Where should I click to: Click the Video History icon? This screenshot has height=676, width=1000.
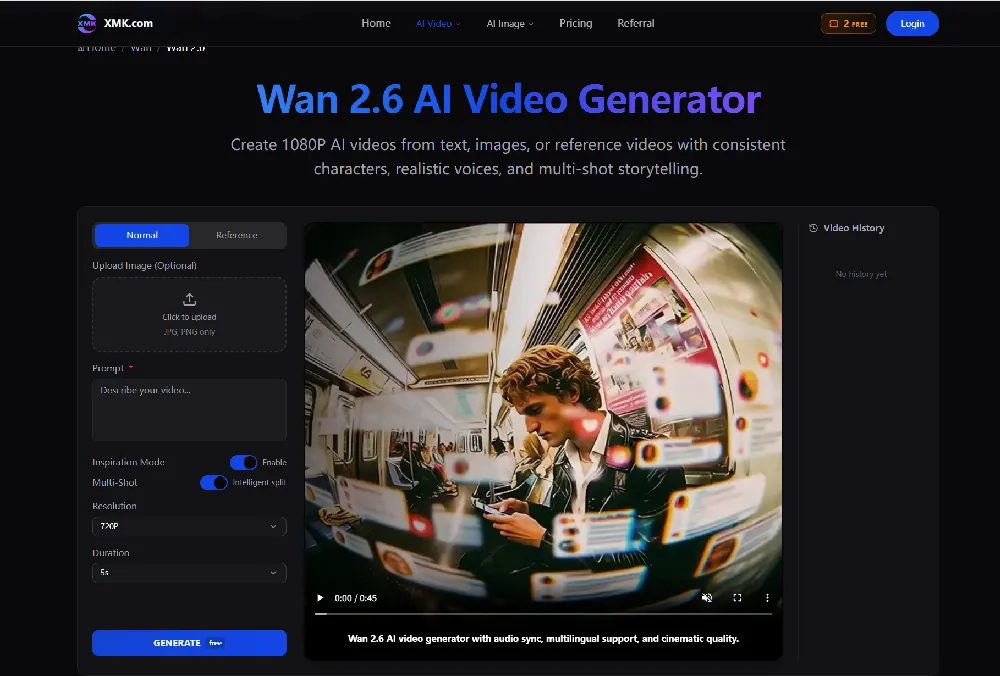click(812, 228)
